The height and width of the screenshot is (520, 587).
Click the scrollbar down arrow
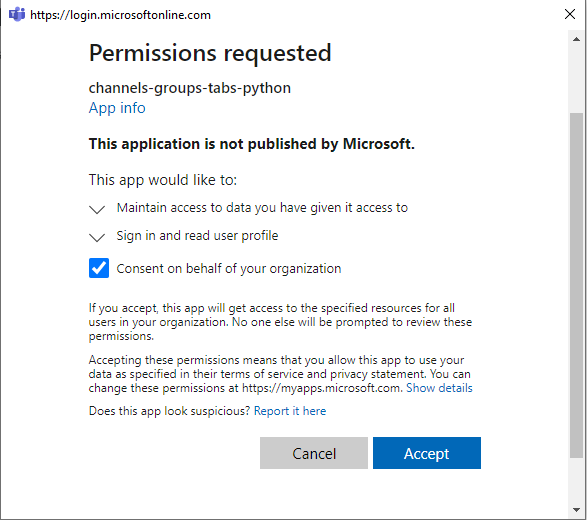(577, 510)
